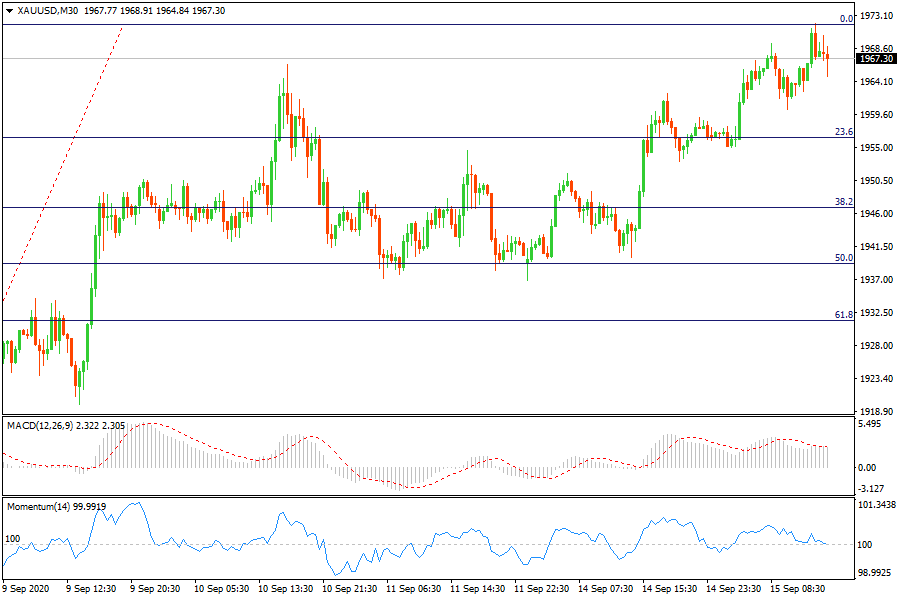Click the 15 Sep 08:30 time axis label
The height and width of the screenshot is (600, 900).
(800, 589)
